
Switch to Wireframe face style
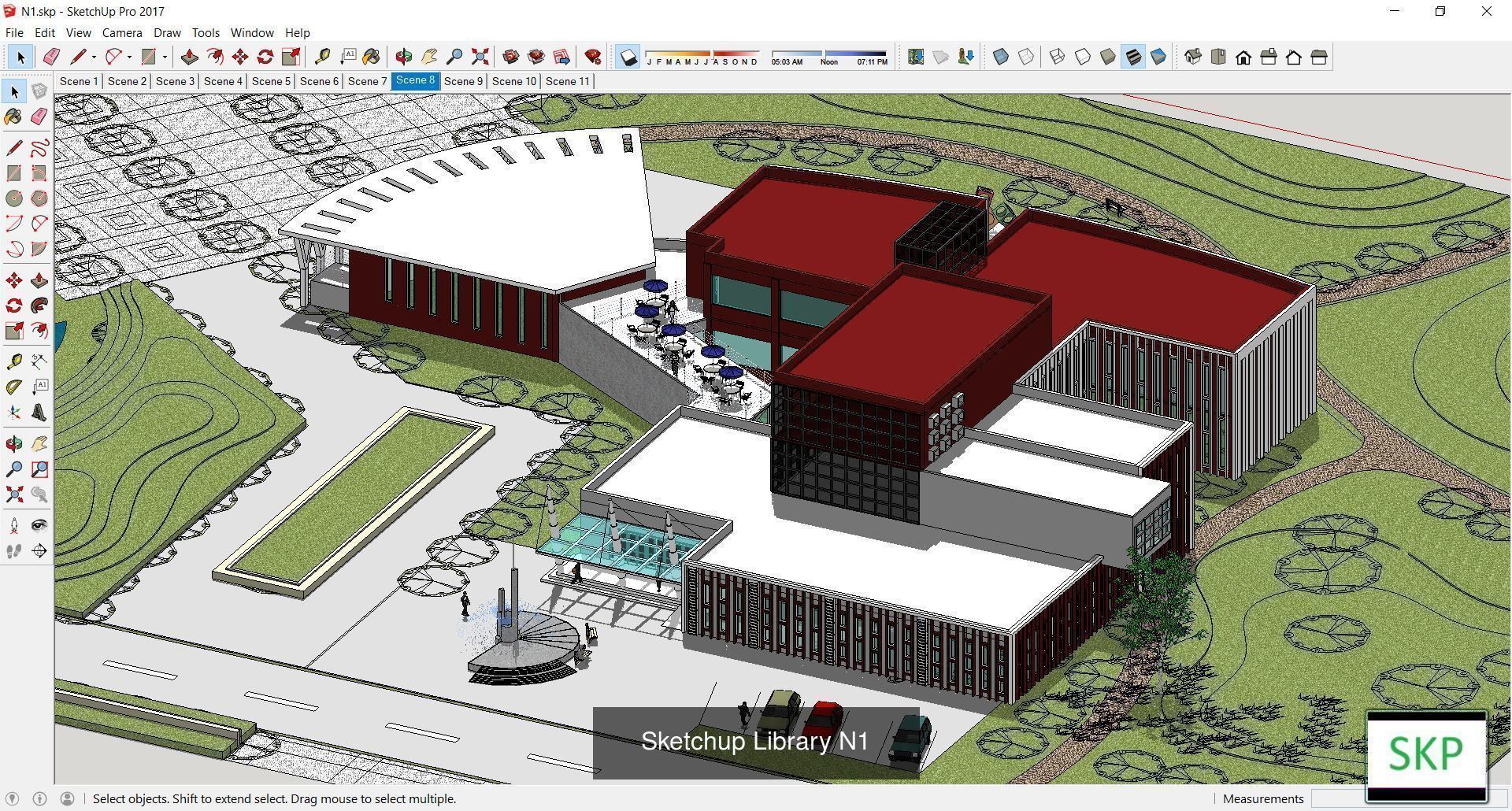pos(1058,57)
